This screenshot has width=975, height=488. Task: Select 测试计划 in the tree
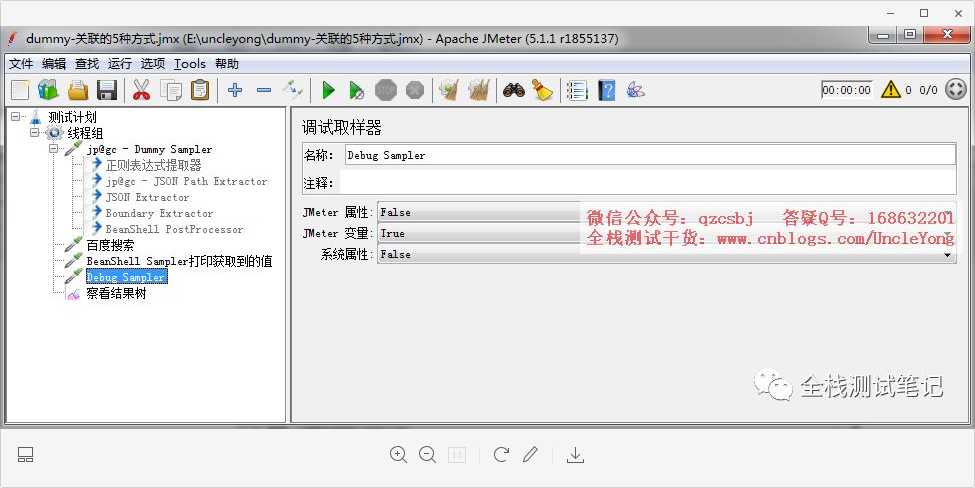point(72,117)
